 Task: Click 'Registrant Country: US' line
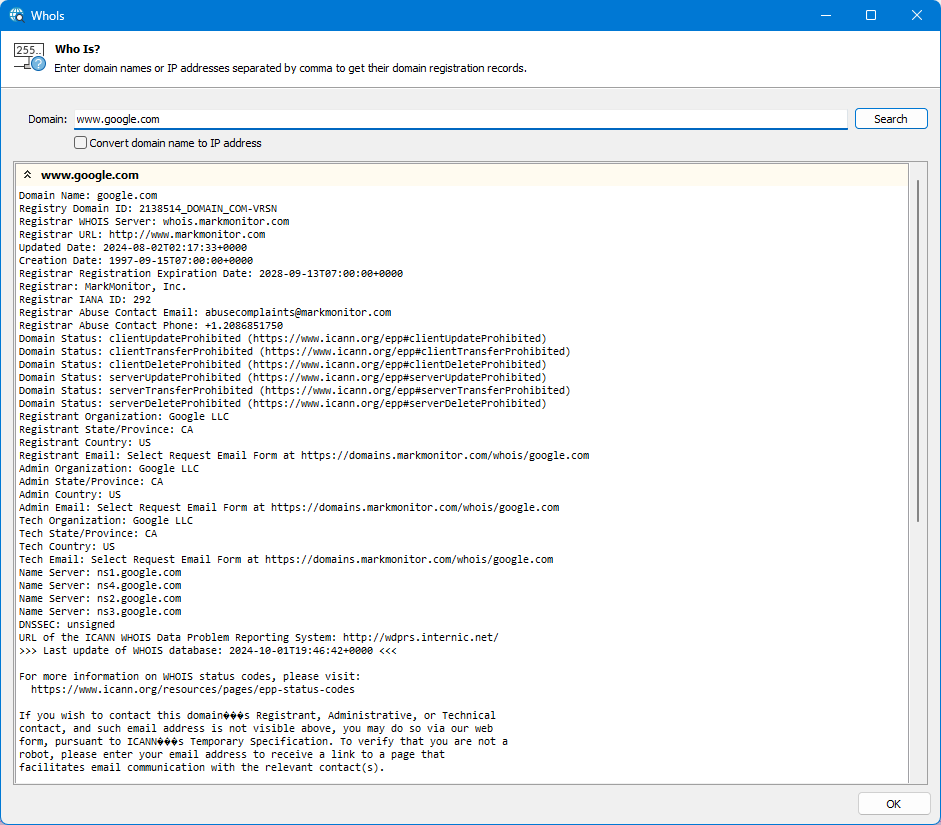[85, 443]
